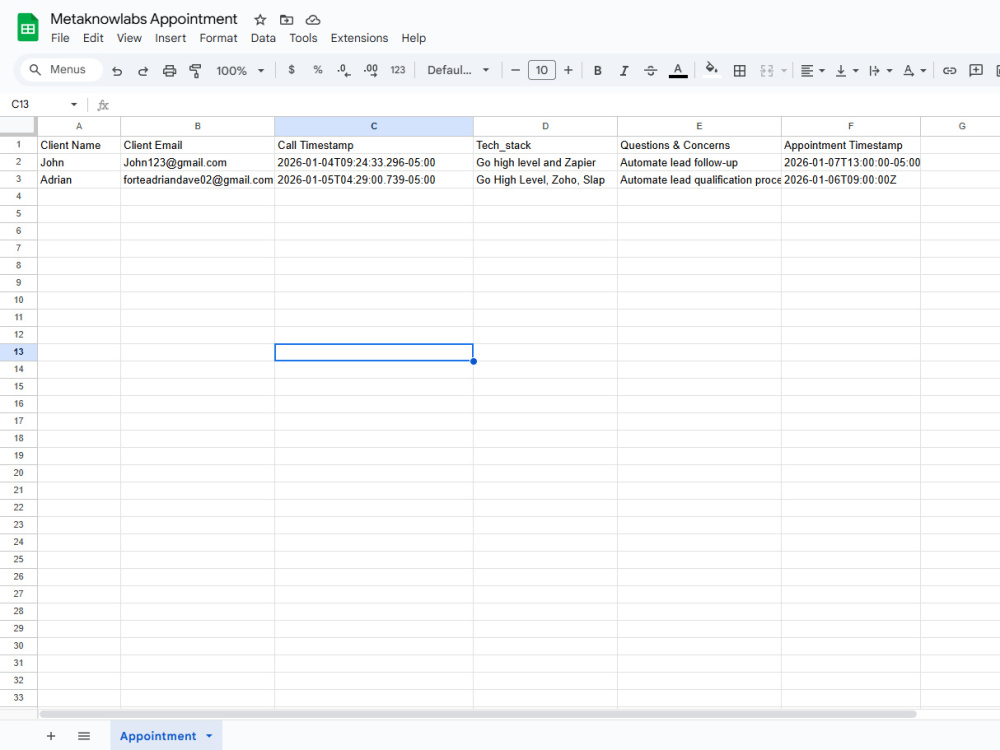Open the View menu
Viewport: 1000px width, 750px height.
129,38
